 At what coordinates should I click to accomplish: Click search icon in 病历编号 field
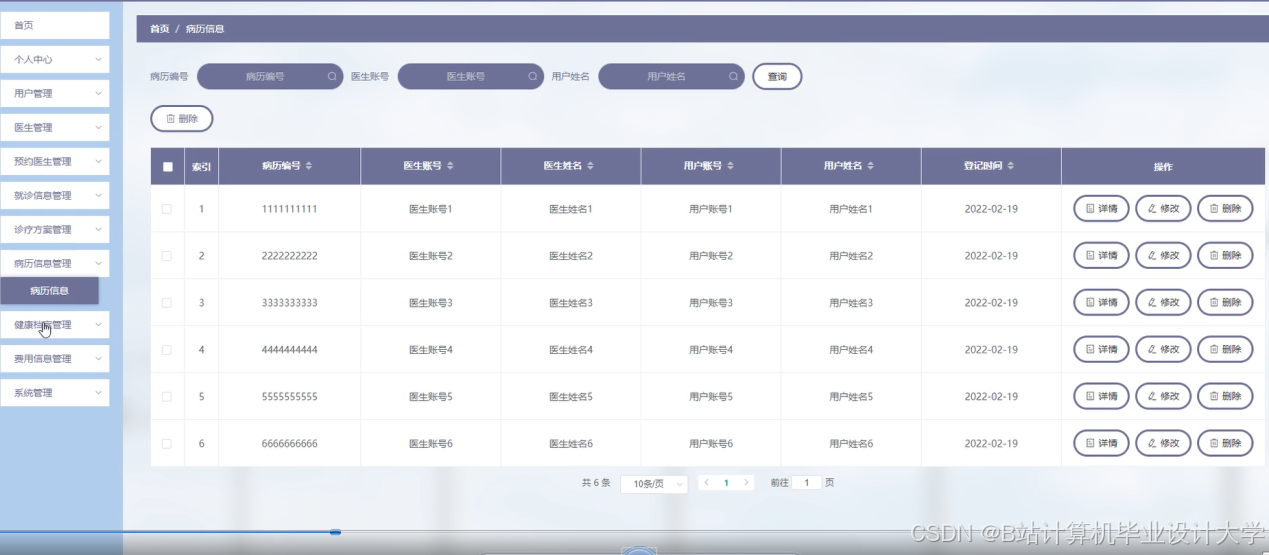(332, 76)
